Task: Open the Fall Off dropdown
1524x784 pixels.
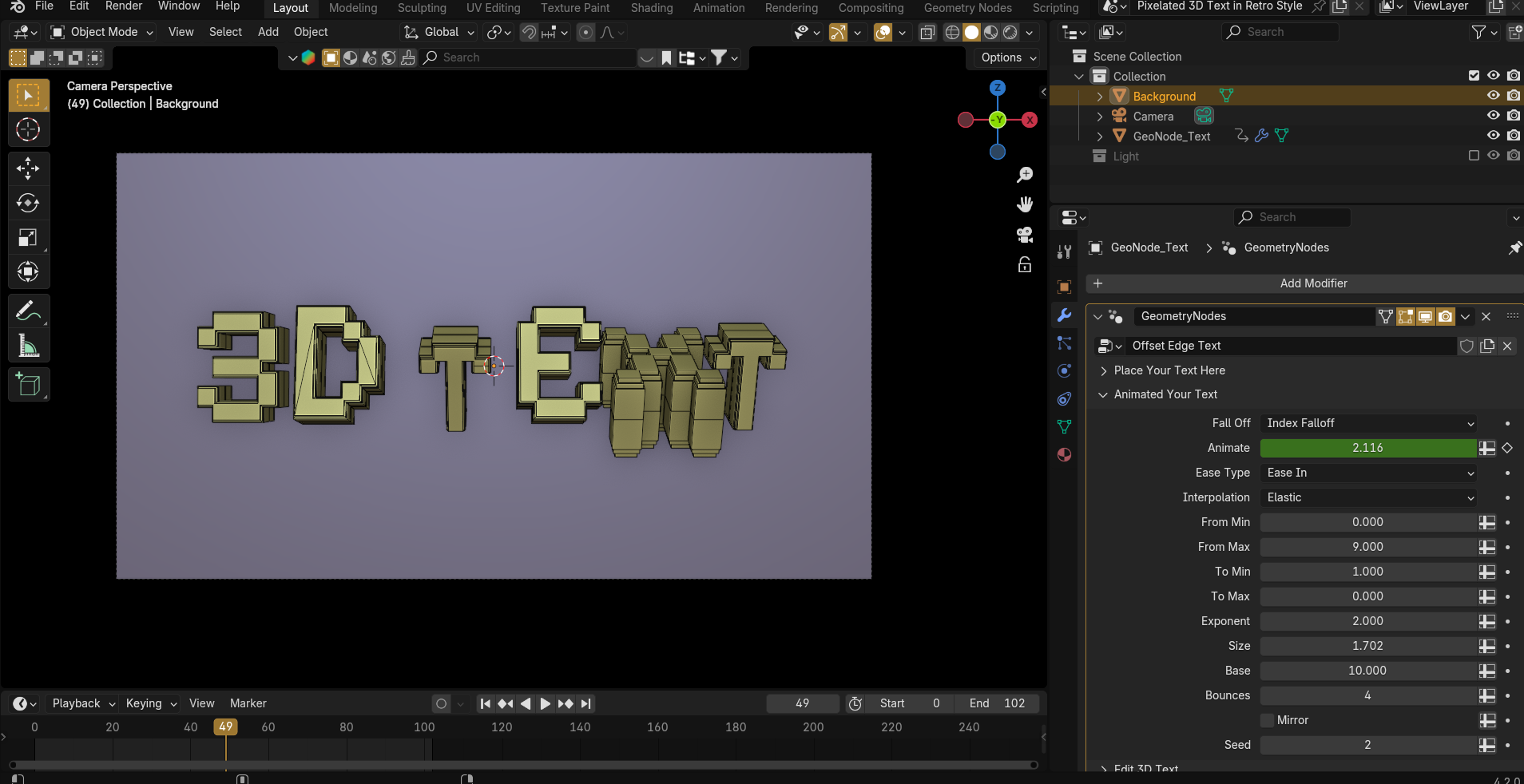Action: click(x=1368, y=423)
